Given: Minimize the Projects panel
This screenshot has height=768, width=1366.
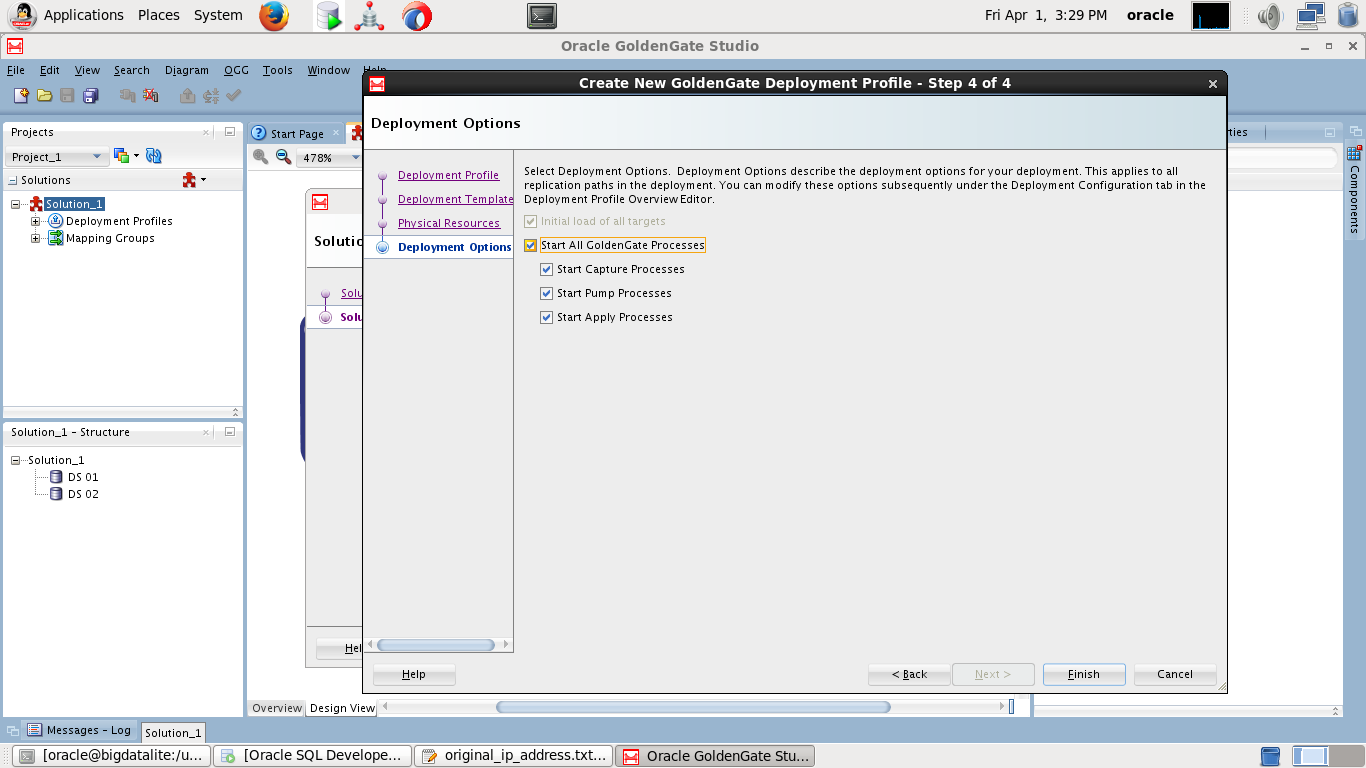Looking at the screenshot, I should click(230, 132).
